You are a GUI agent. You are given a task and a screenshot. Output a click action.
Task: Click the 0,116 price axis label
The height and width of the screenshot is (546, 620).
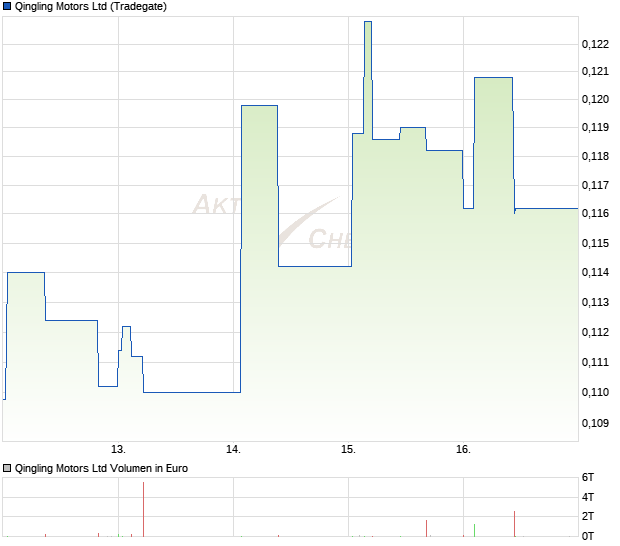tap(595, 213)
